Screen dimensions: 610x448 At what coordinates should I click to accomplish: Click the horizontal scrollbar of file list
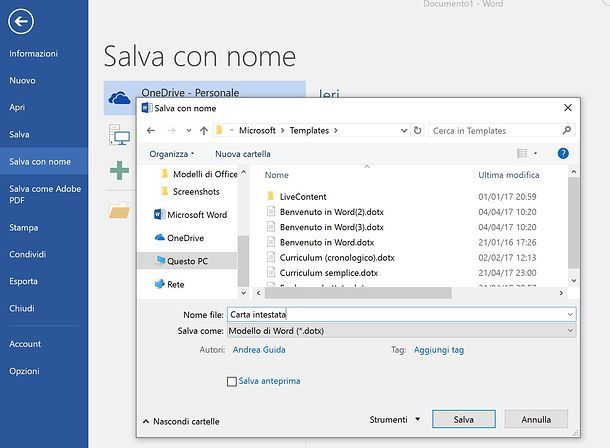pos(358,293)
